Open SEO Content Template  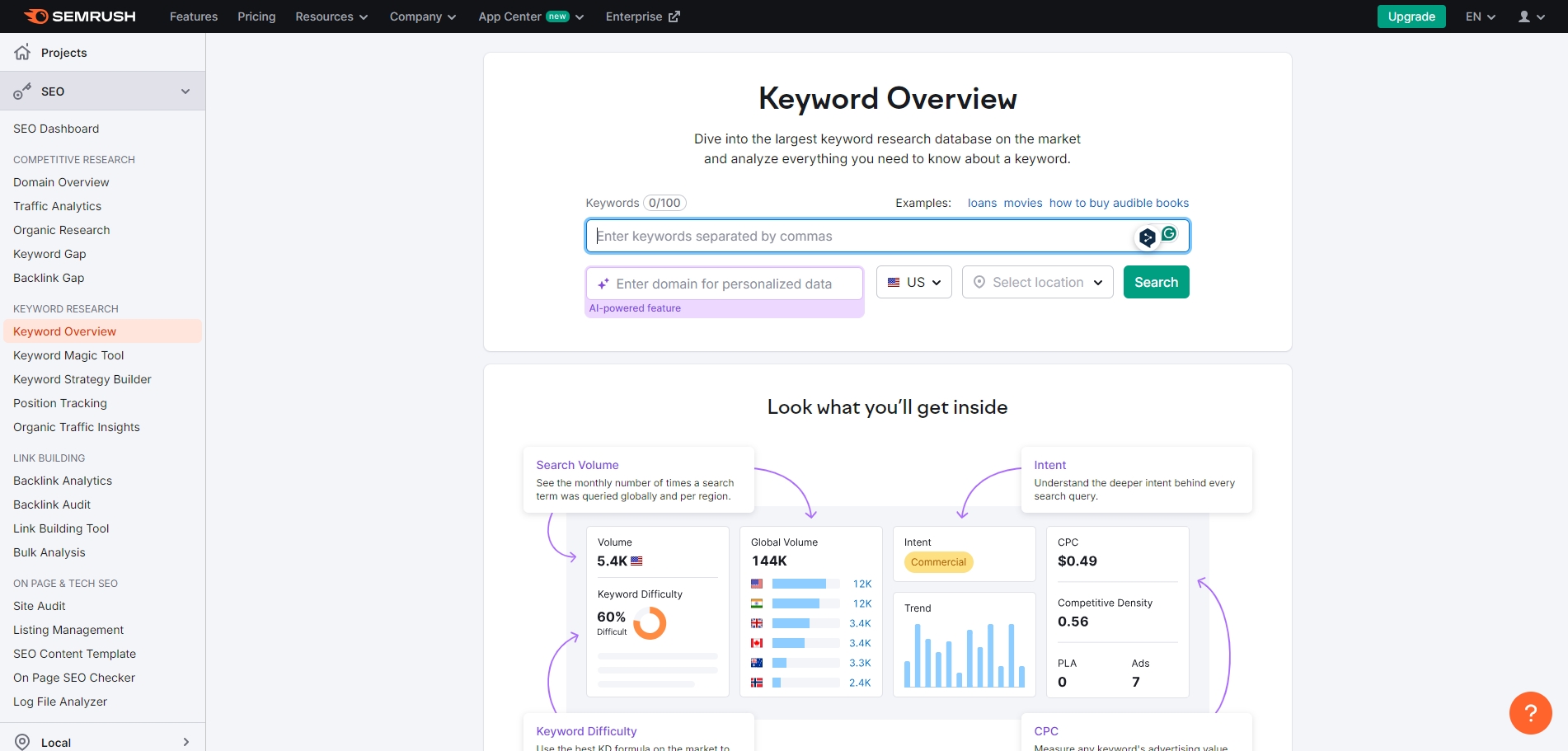74,654
